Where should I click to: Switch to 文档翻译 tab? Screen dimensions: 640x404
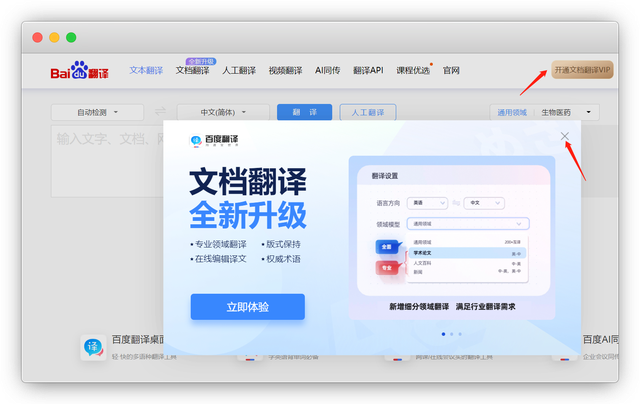pyautogui.click(x=193, y=70)
